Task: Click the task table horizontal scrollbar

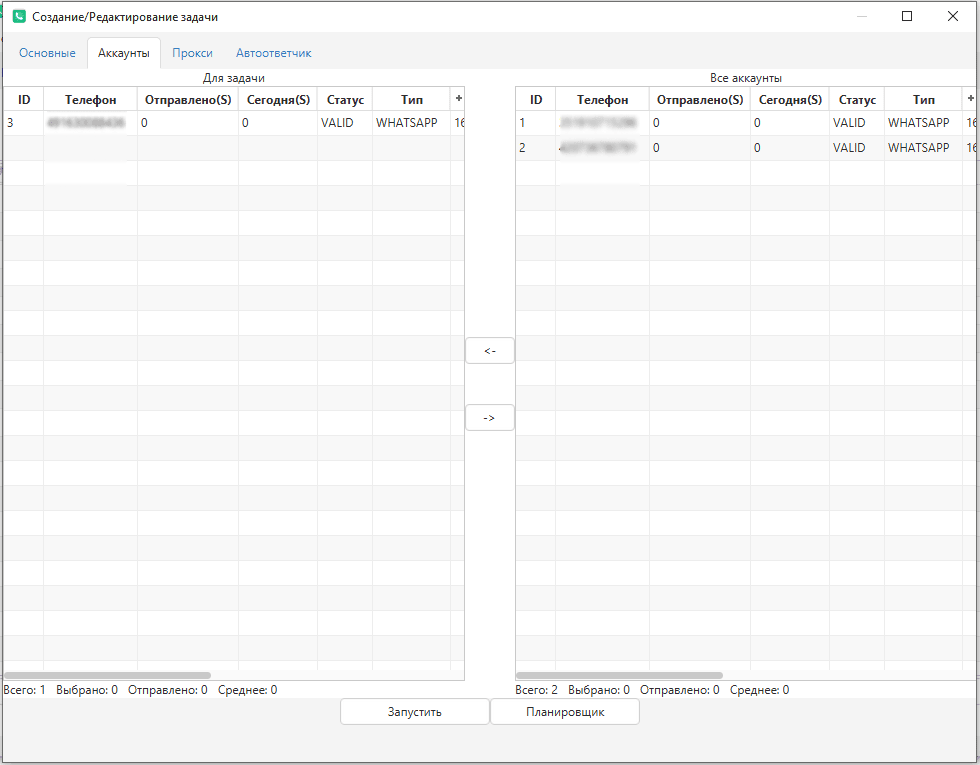Action: [108, 676]
